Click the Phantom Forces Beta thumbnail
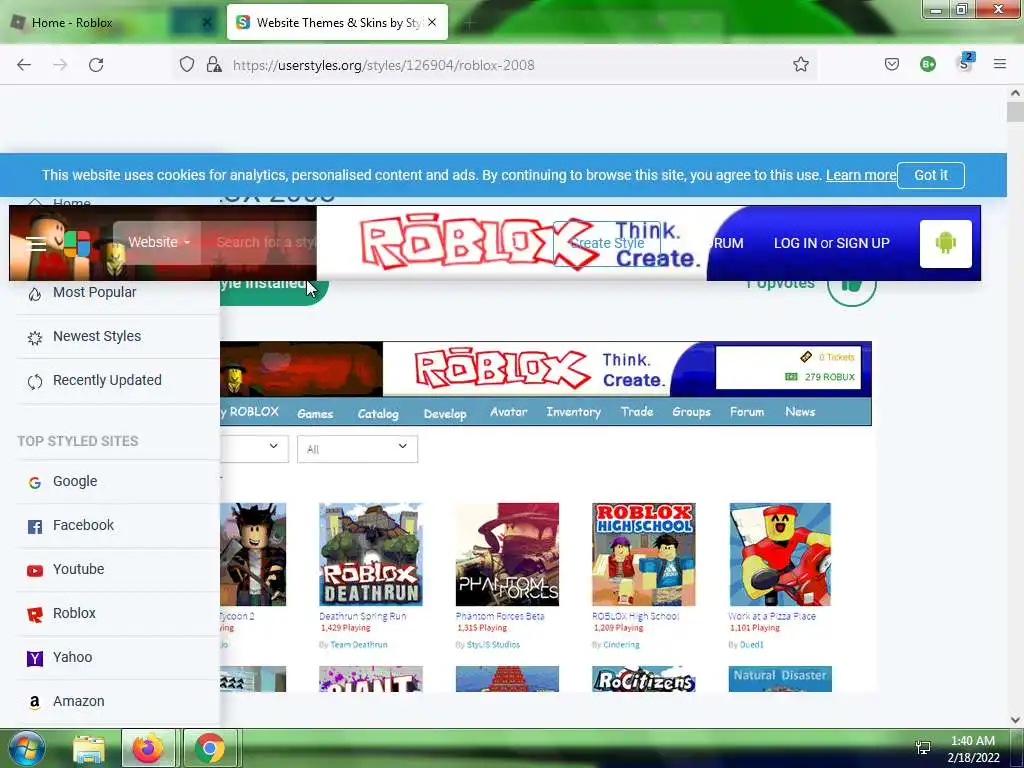Viewport: 1024px width, 768px height. [507, 554]
